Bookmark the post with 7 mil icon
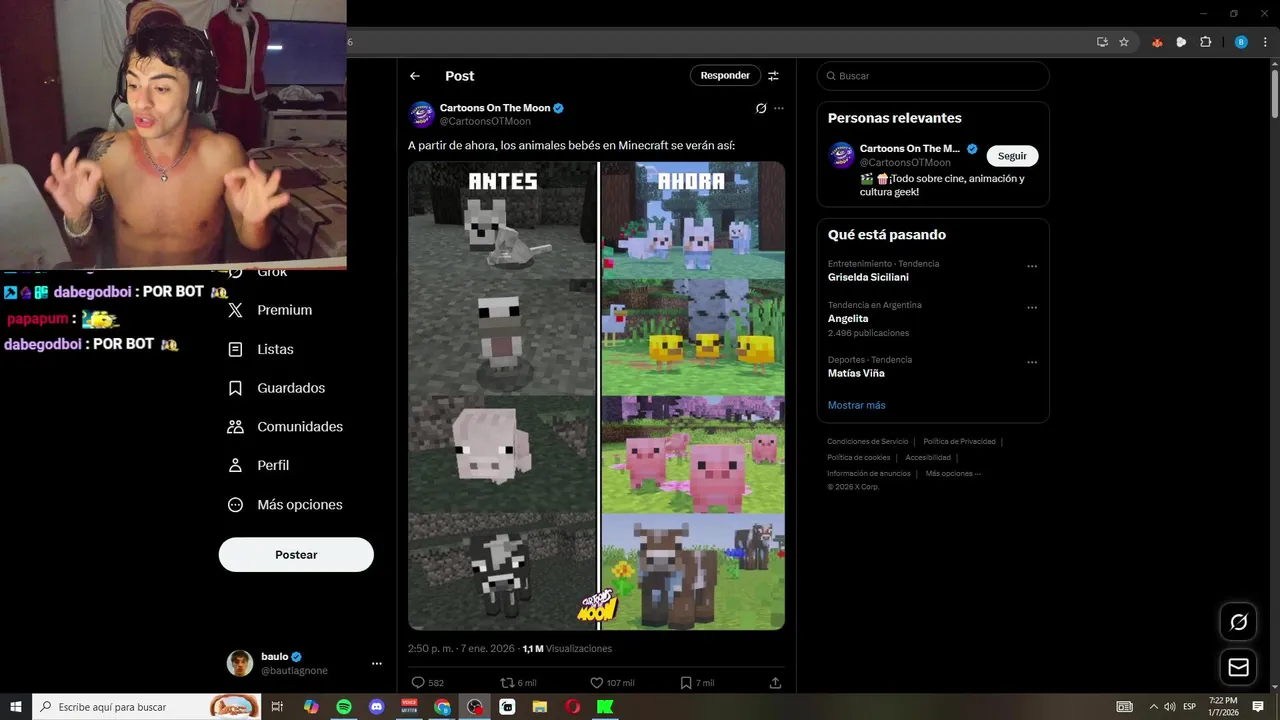The height and width of the screenshot is (720, 1280). [x=686, y=683]
